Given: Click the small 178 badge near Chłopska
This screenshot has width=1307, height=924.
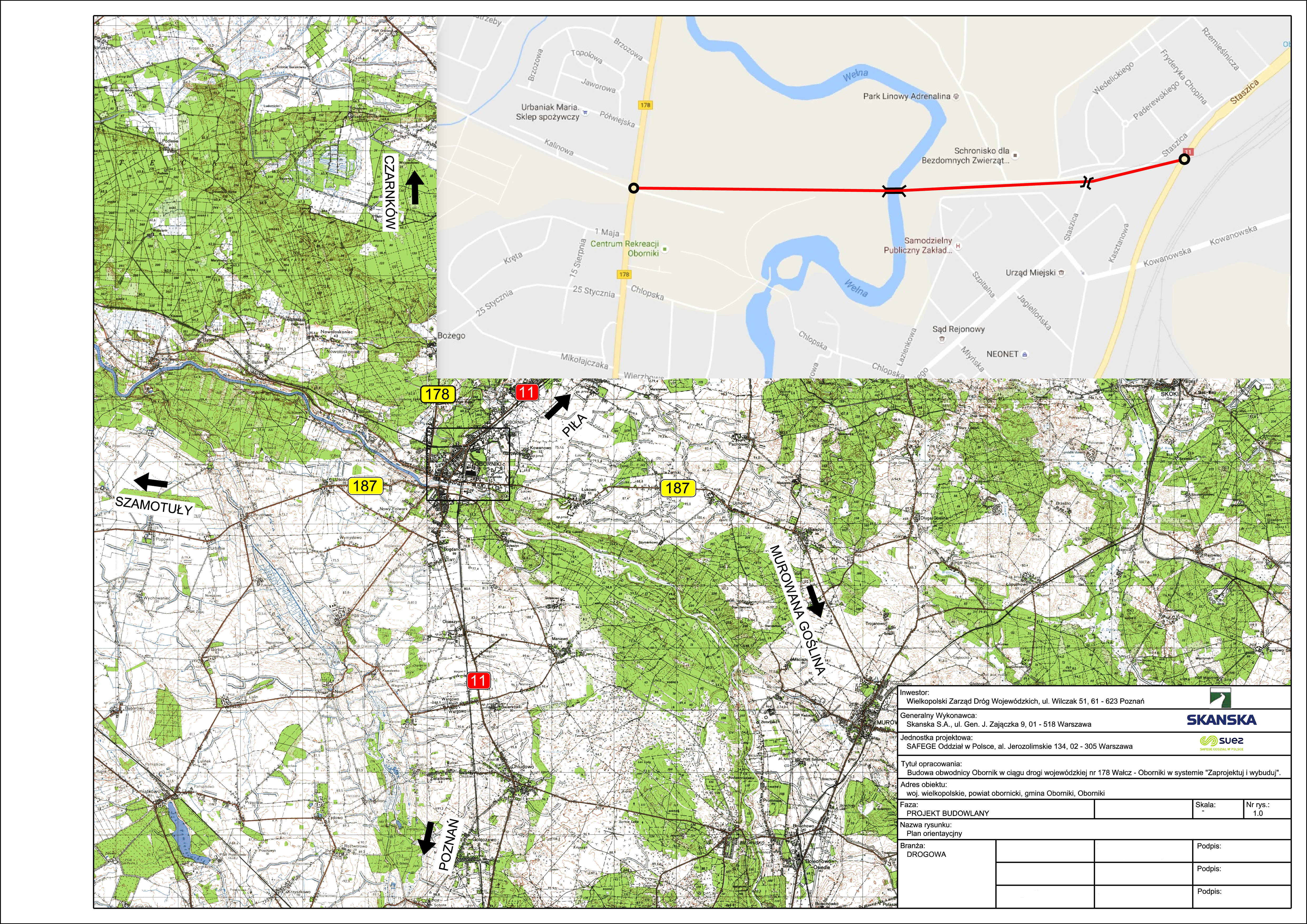Looking at the screenshot, I should (x=624, y=274).
